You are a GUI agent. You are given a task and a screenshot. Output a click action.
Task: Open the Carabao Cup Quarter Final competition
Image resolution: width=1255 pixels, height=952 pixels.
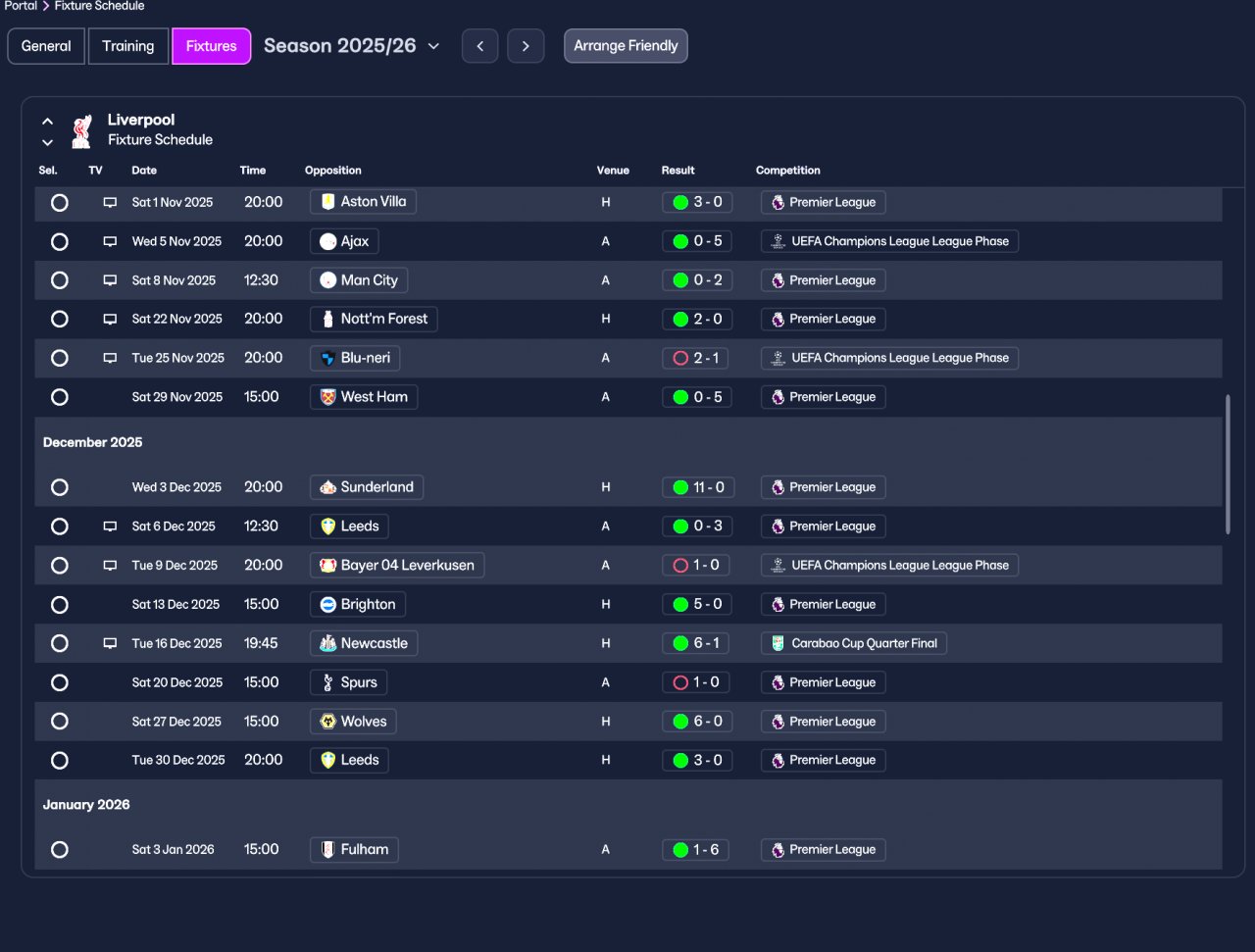click(854, 644)
